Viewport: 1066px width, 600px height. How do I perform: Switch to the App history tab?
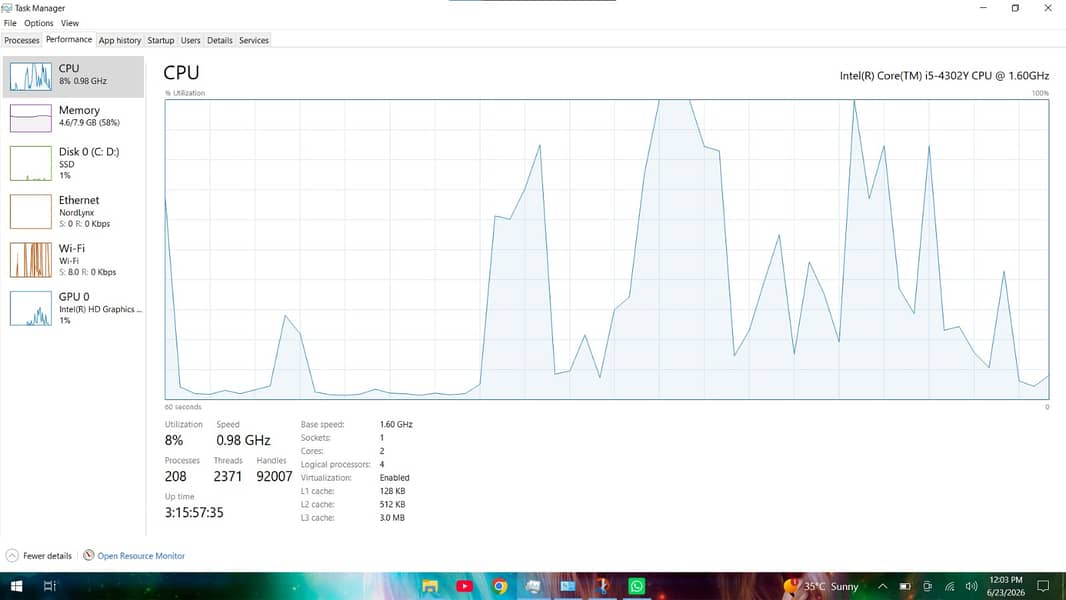[120, 40]
